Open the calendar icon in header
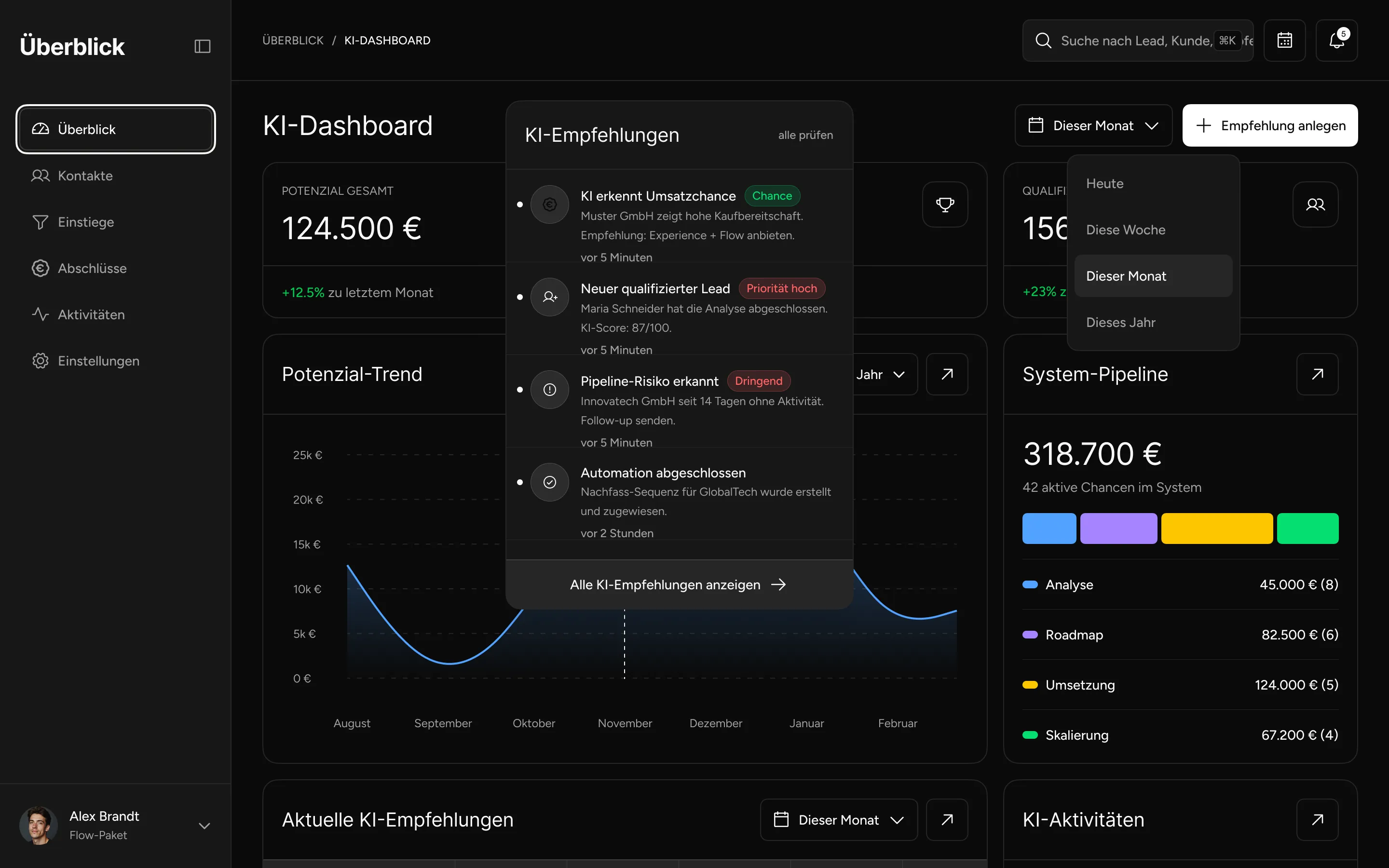The width and height of the screenshot is (1389, 868). point(1284,40)
